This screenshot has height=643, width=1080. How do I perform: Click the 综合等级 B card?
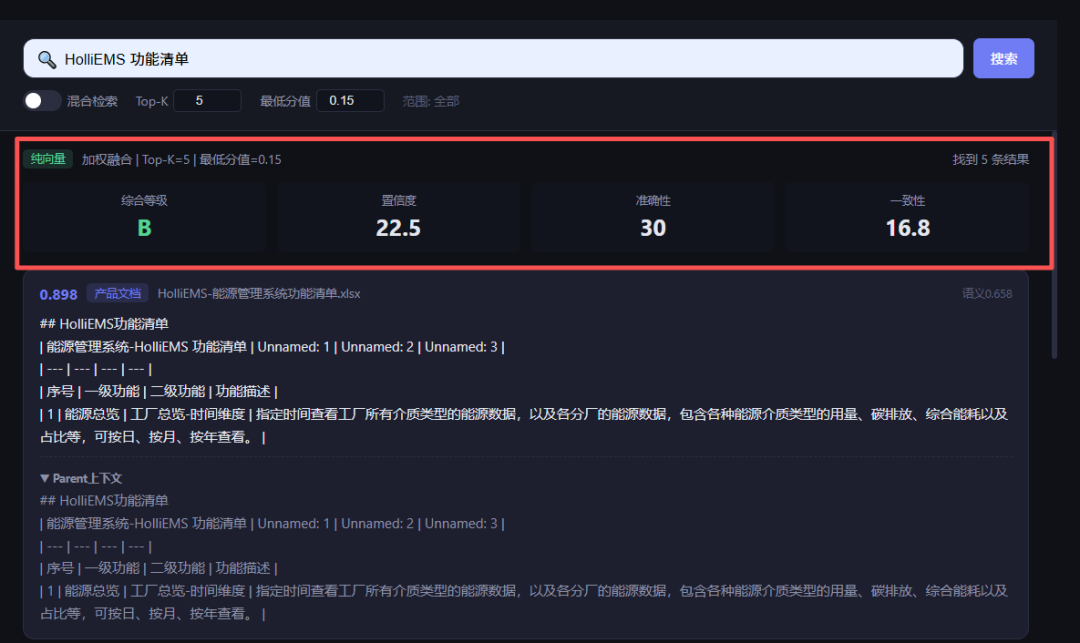point(144,218)
